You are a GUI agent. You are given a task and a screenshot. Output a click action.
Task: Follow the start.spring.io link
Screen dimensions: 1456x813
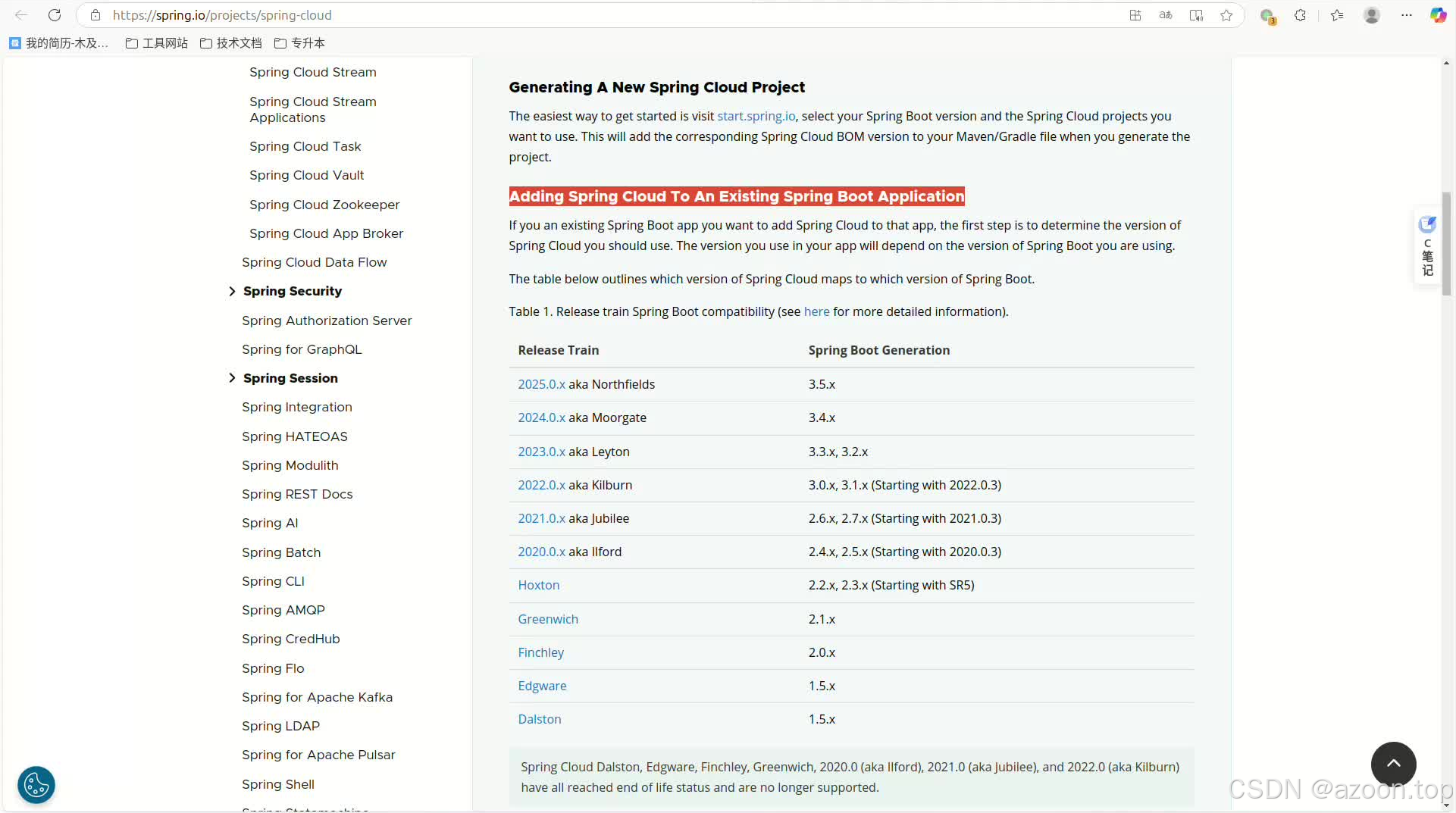(756, 116)
